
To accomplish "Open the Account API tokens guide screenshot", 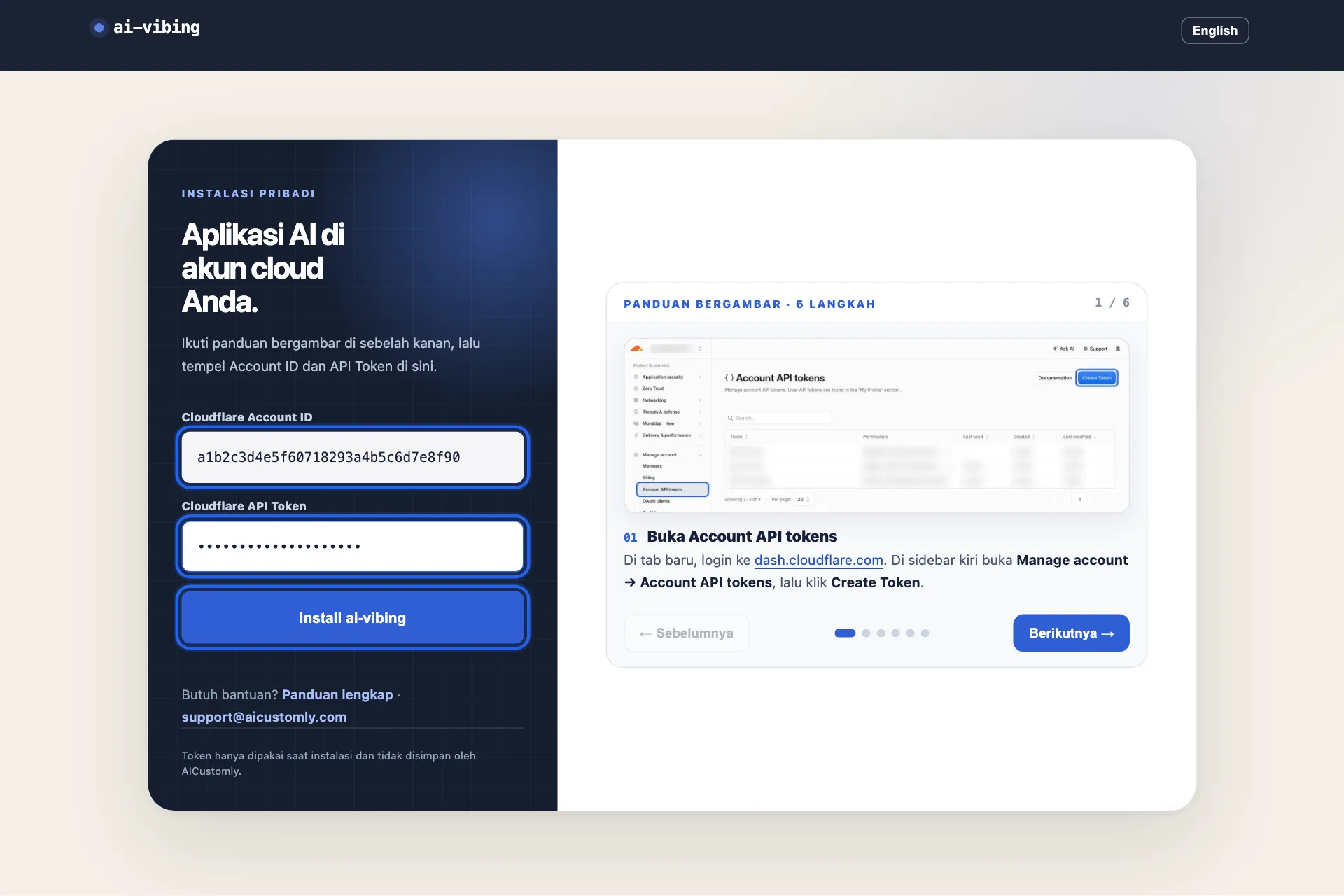I will (876, 426).
